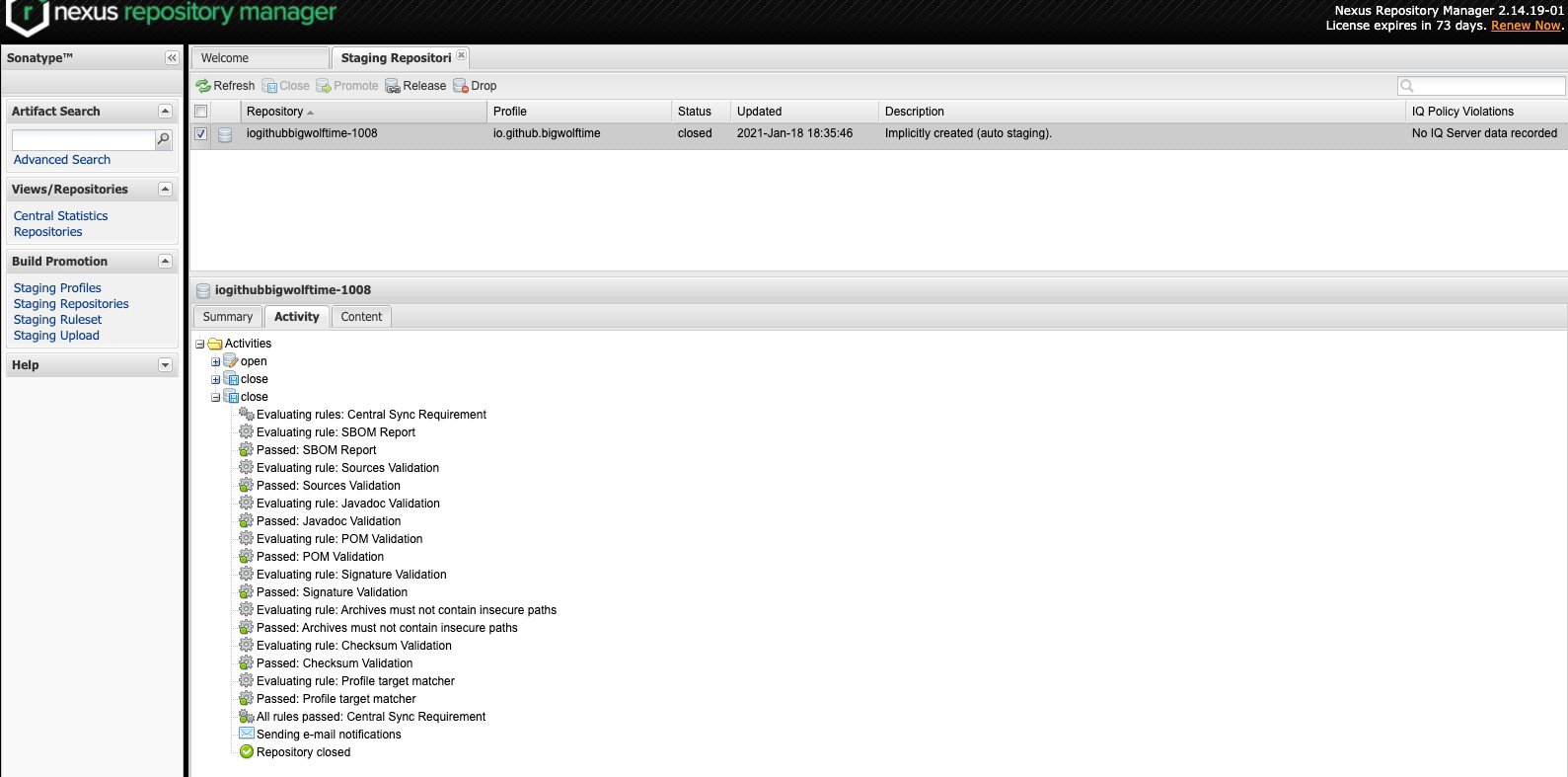Click the icon of the collapsed close activity
Image resolution: width=1568 pixels, height=777 pixels.
(231, 379)
